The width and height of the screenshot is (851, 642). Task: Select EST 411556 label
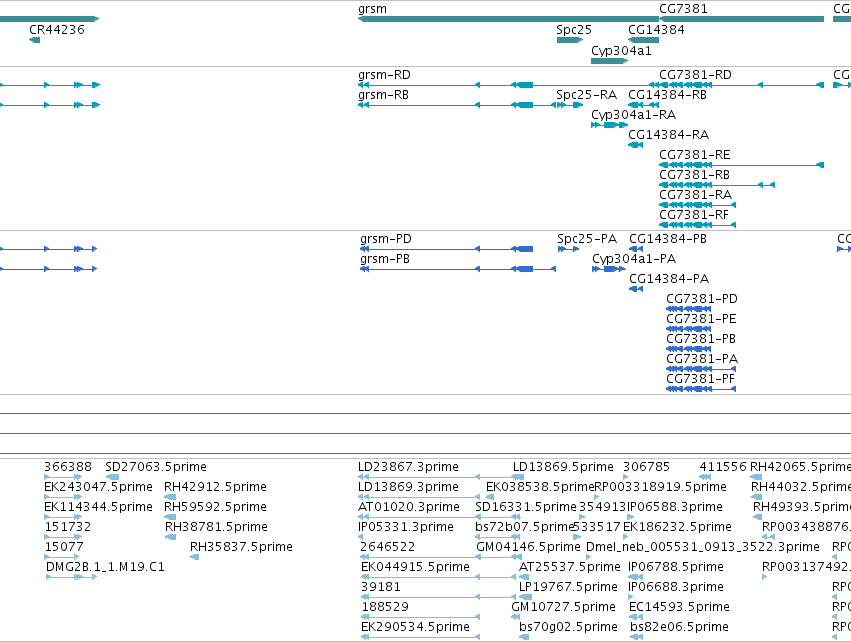[x=723, y=467]
